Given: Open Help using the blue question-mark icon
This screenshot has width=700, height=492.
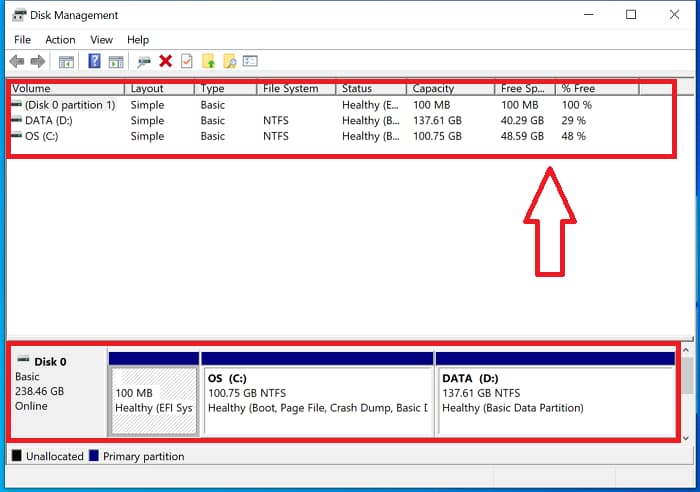Looking at the screenshot, I should 94,62.
